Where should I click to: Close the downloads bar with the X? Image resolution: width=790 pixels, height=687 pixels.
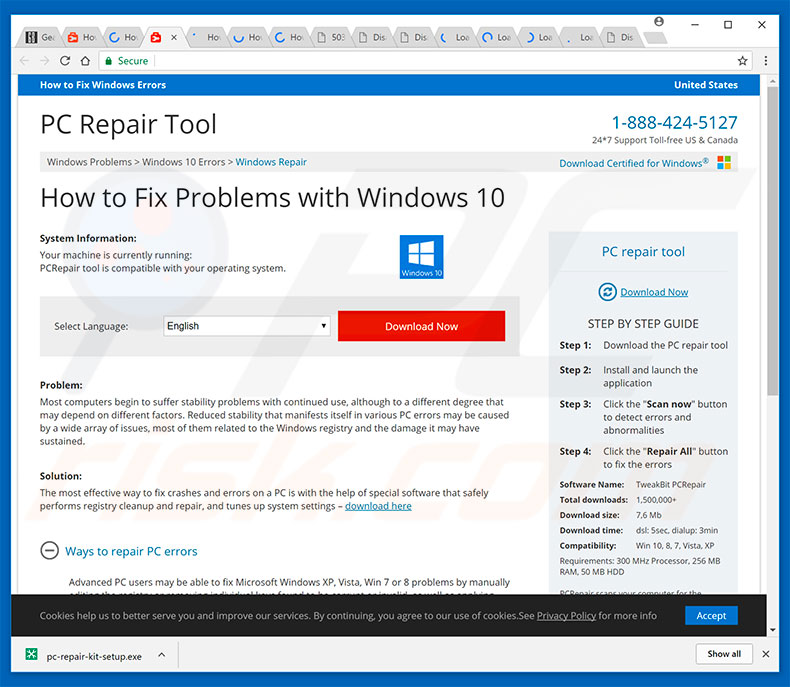pos(766,654)
